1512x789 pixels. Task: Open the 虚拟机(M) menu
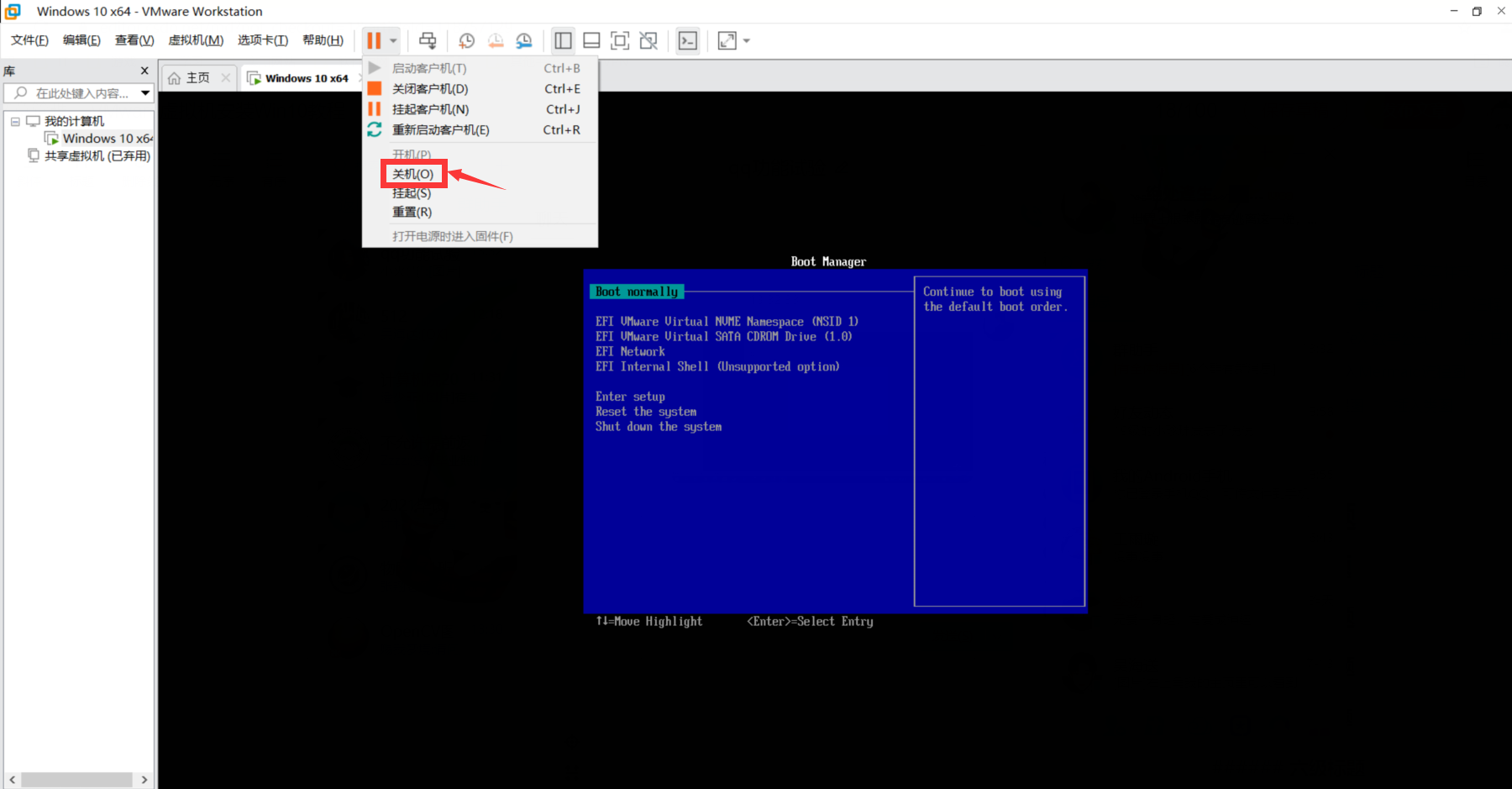point(196,40)
